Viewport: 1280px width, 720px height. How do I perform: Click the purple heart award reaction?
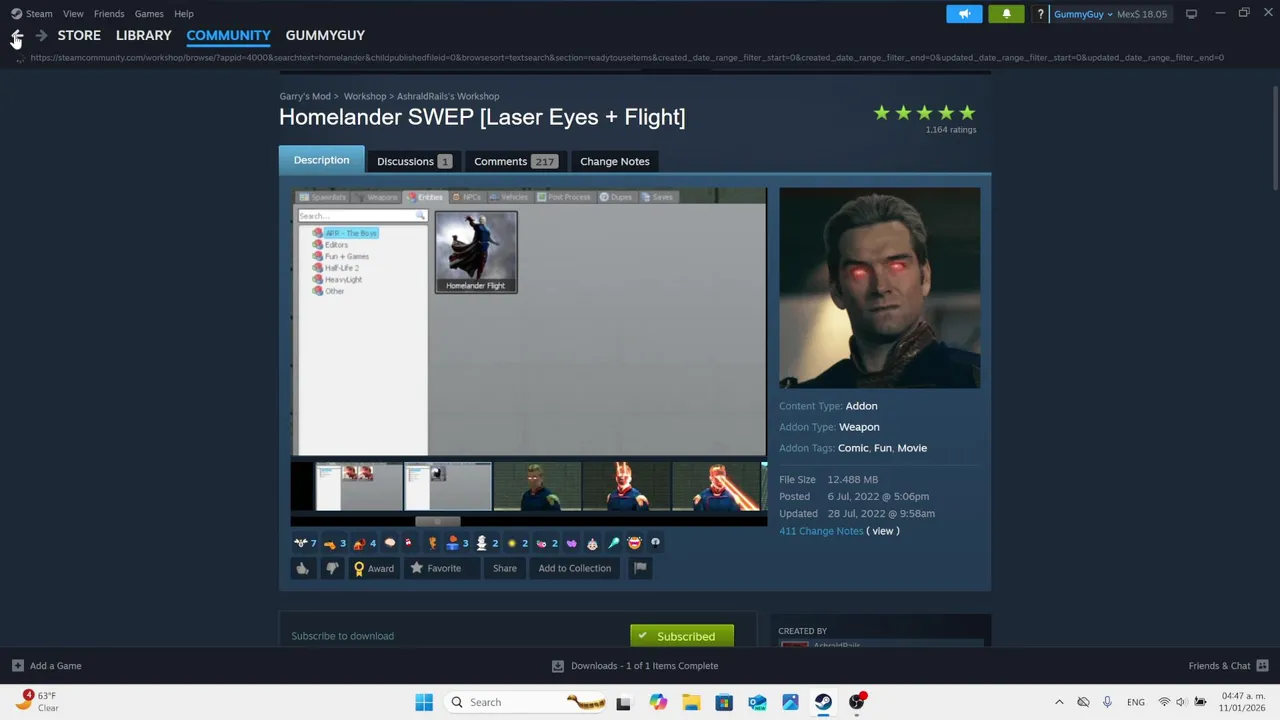tap(571, 543)
